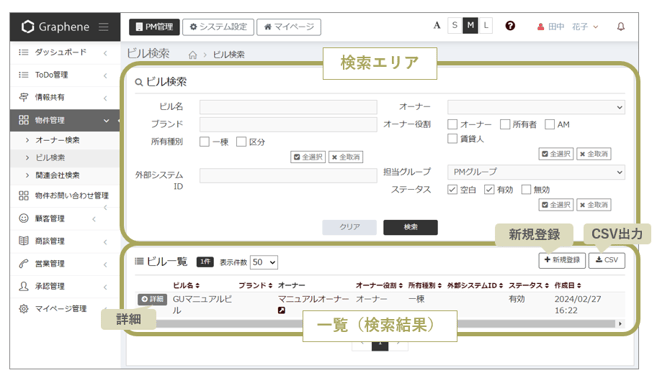The height and width of the screenshot is (383, 670).
Task: Click the 承認管理 person icon
Action: [24, 286]
